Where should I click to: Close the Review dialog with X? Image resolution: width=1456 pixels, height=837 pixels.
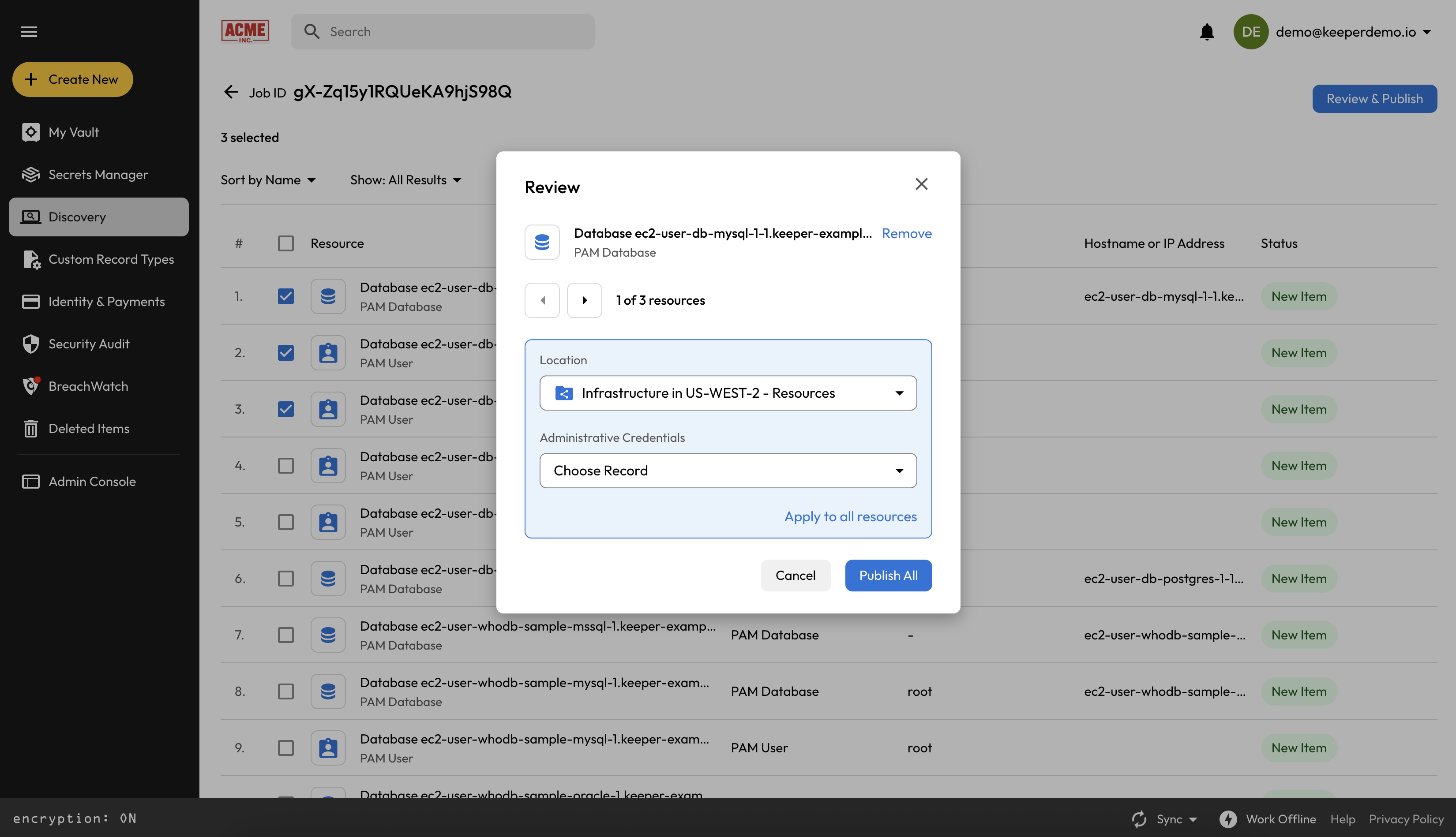click(x=921, y=184)
